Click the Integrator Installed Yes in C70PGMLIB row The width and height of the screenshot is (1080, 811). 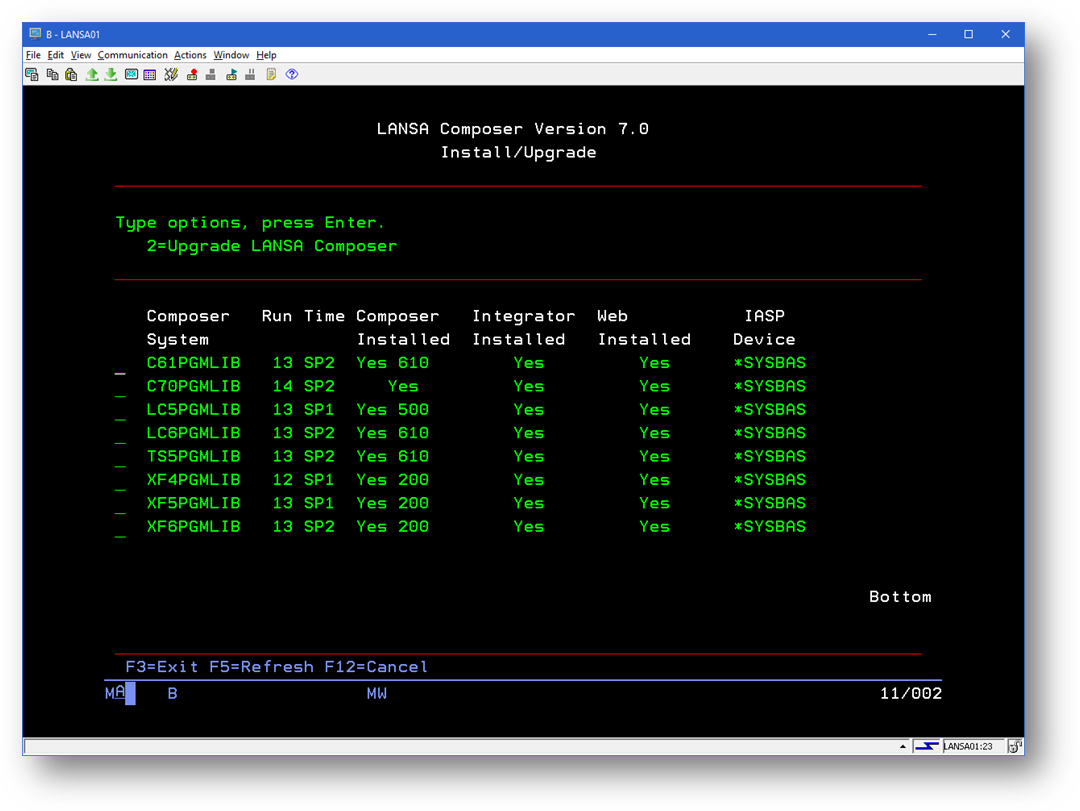click(528, 386)
